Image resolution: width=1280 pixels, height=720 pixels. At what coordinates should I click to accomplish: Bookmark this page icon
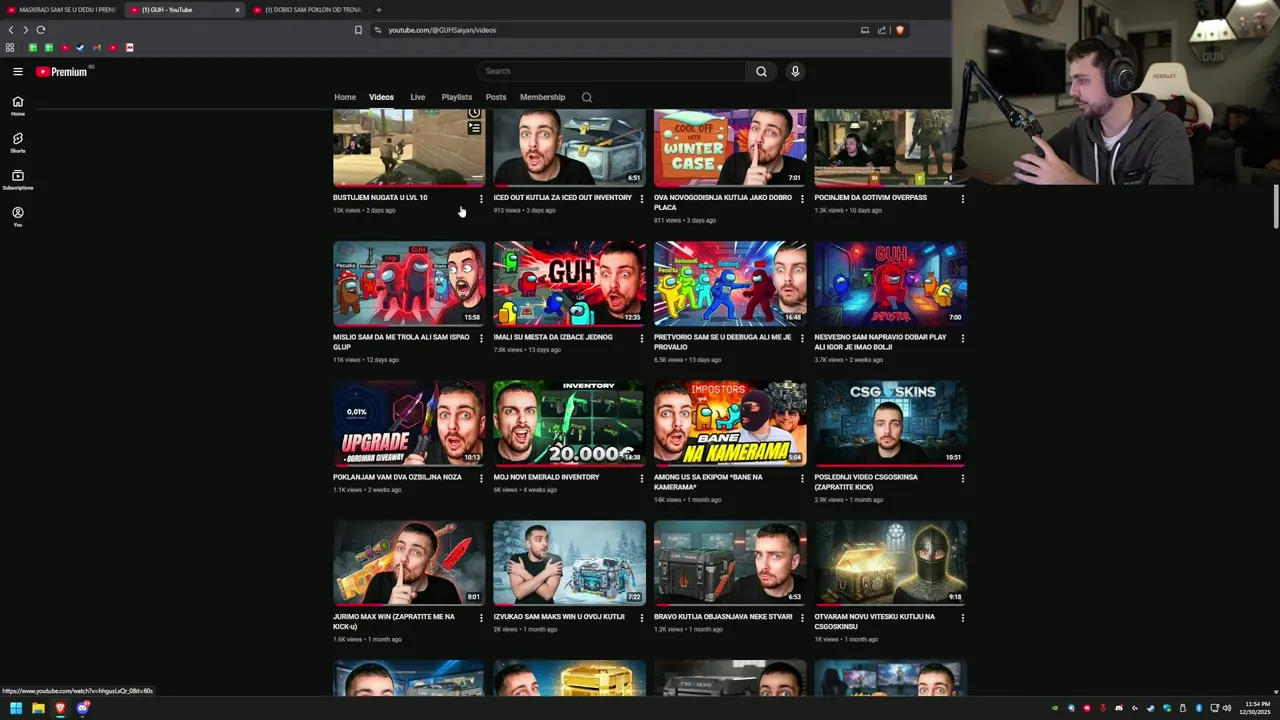click(x=358, y=30)
